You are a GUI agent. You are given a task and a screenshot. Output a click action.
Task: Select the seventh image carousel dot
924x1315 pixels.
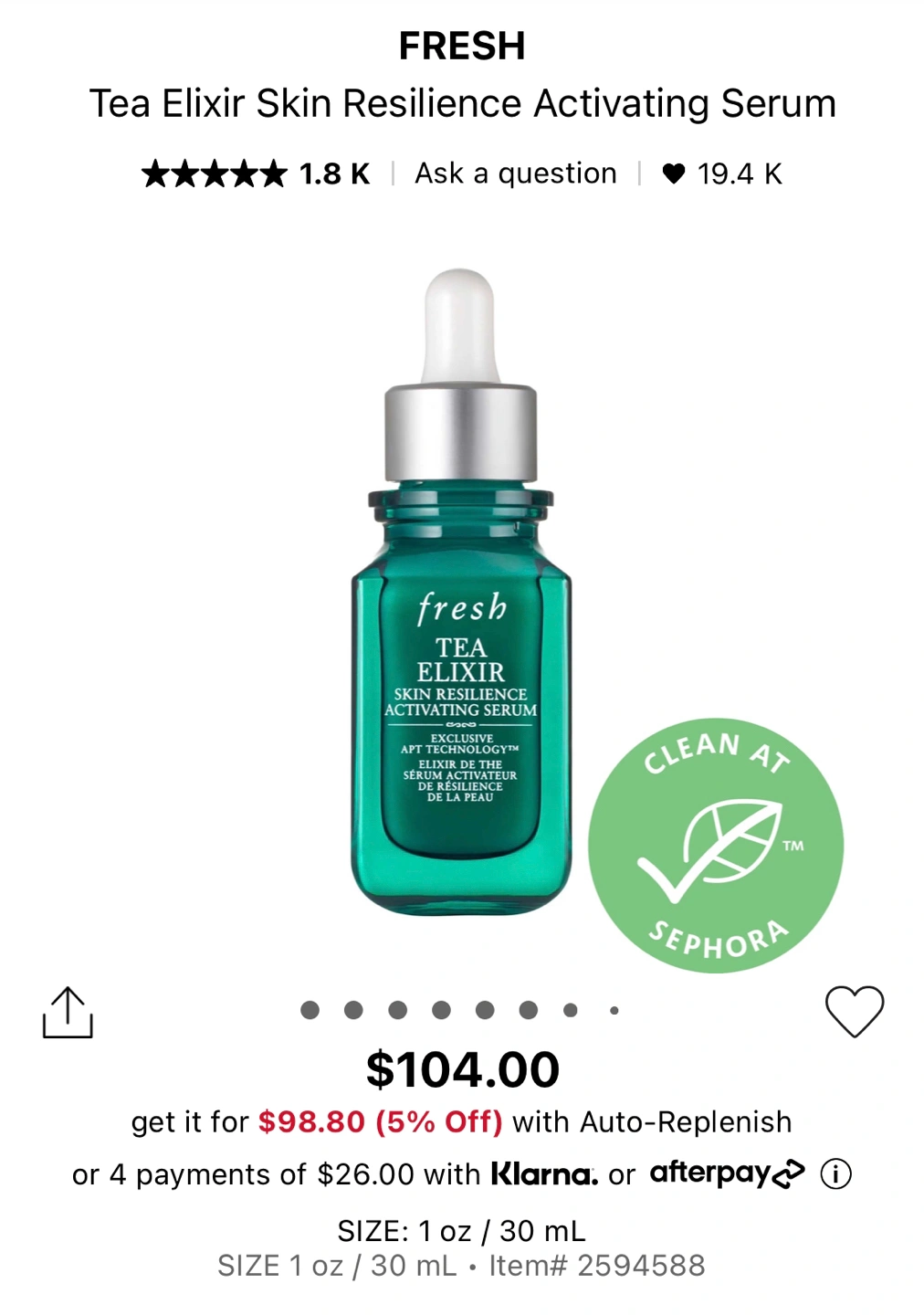[x=571, y=1010]
